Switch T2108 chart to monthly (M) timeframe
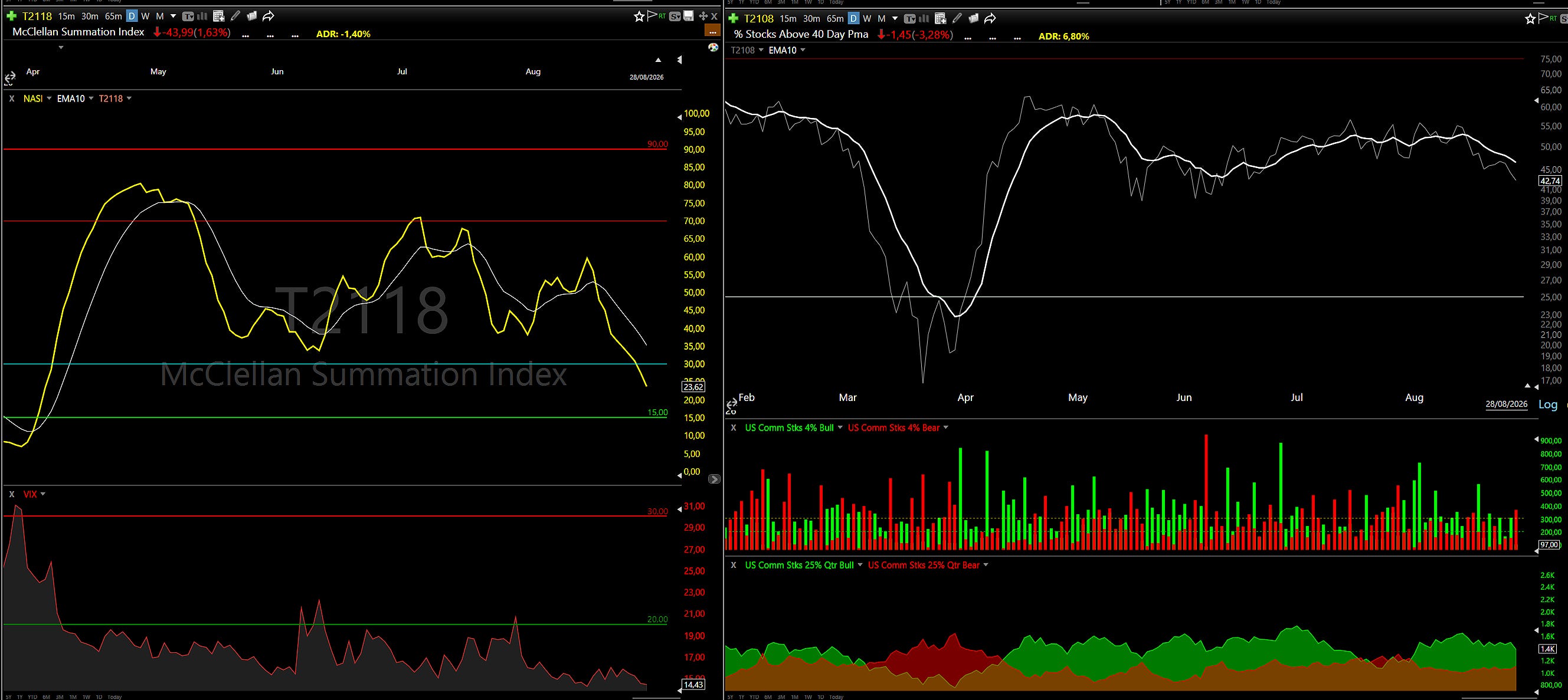This screenshot has height=700, width=1568. [882, 19]
